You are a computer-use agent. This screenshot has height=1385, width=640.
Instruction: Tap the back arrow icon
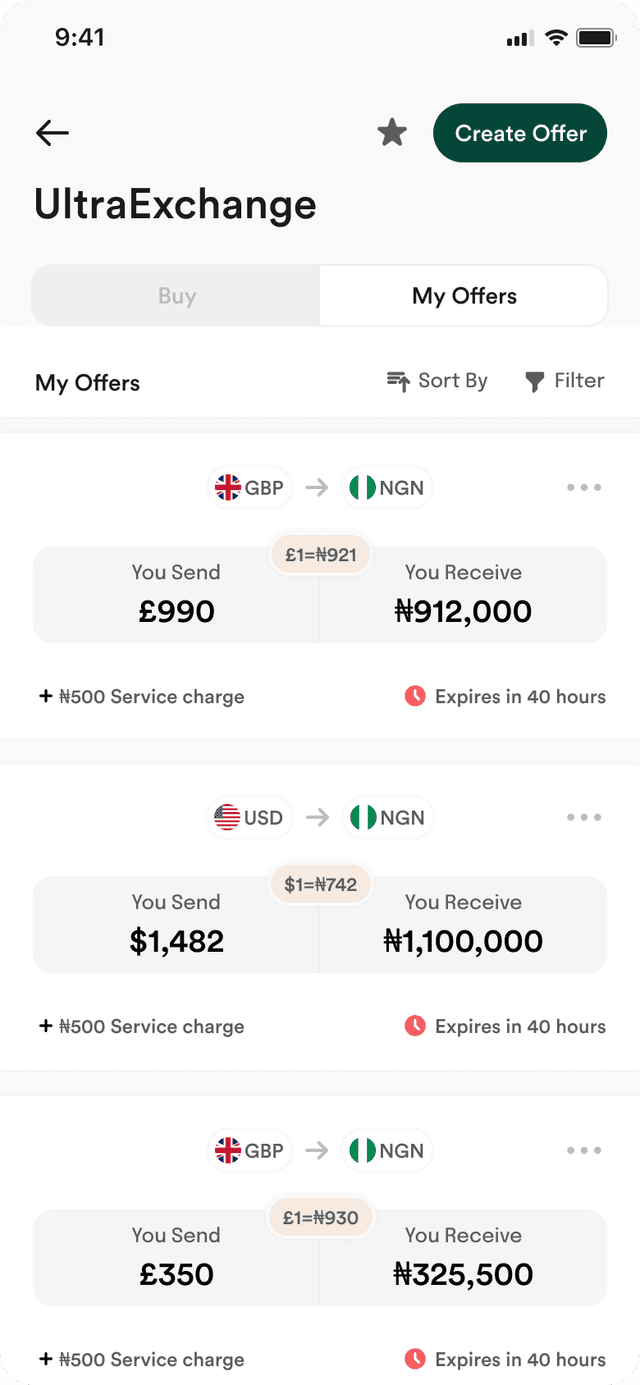point(52,133)
